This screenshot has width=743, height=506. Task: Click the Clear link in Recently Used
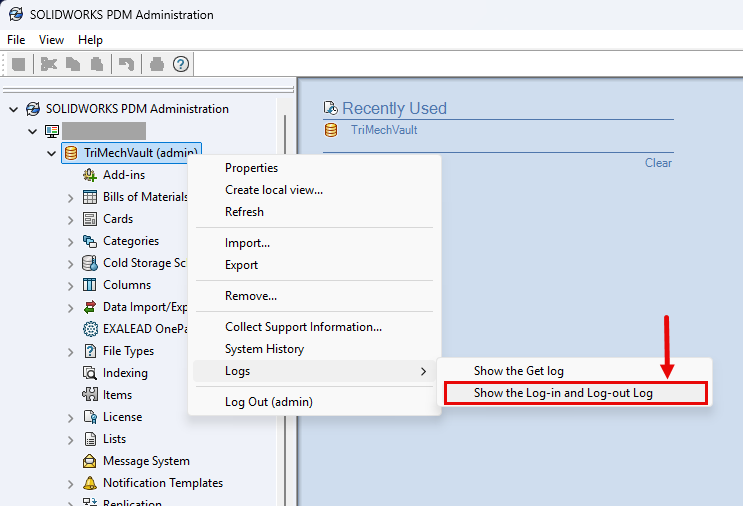point(658,163)
